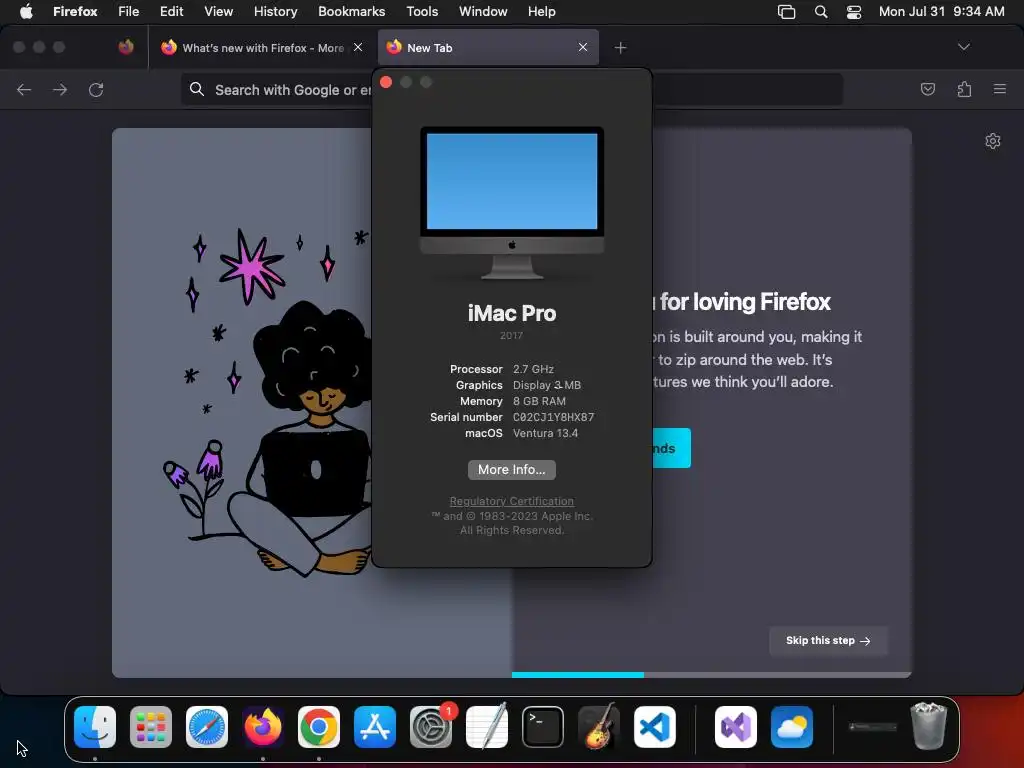This screenshot has height=768, width=1024.
Task: Open the Tools menu
Action: (422, 11)
